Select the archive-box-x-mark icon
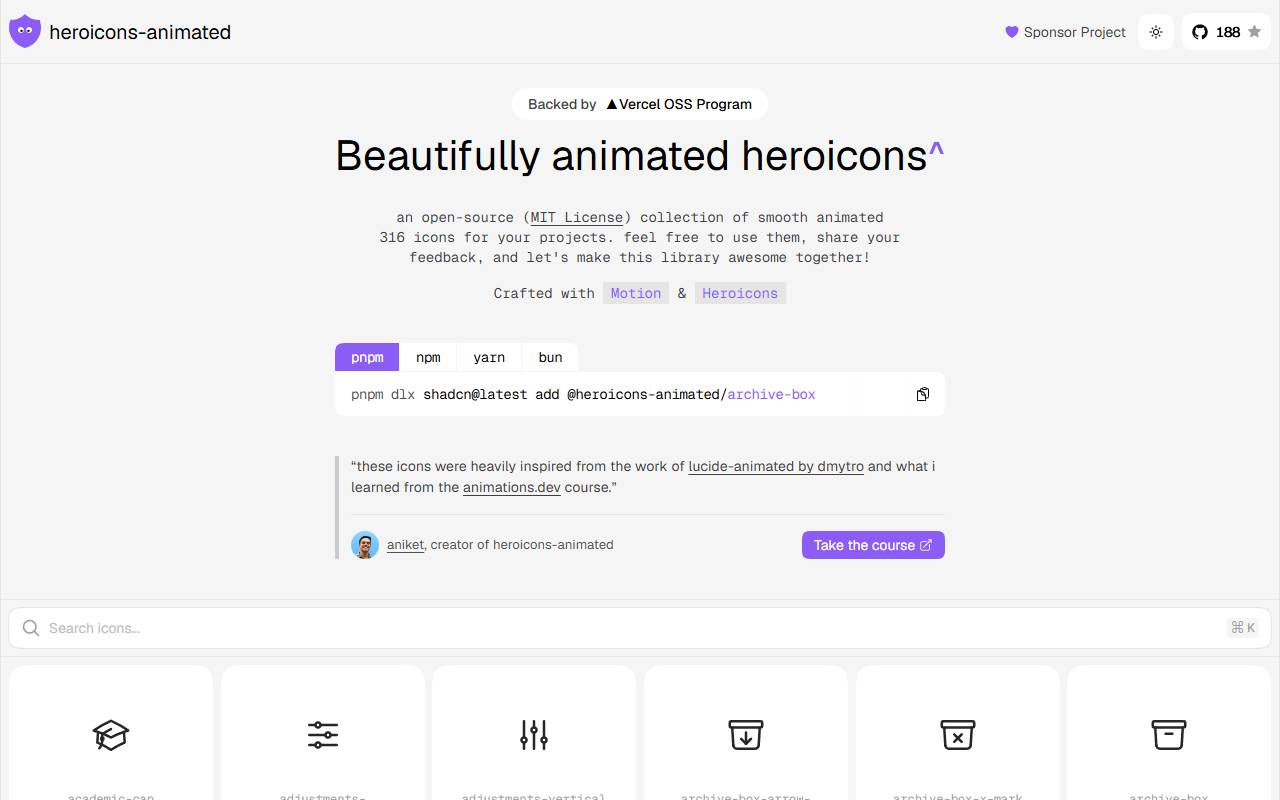1280x800 pixels. pos(958,733)
